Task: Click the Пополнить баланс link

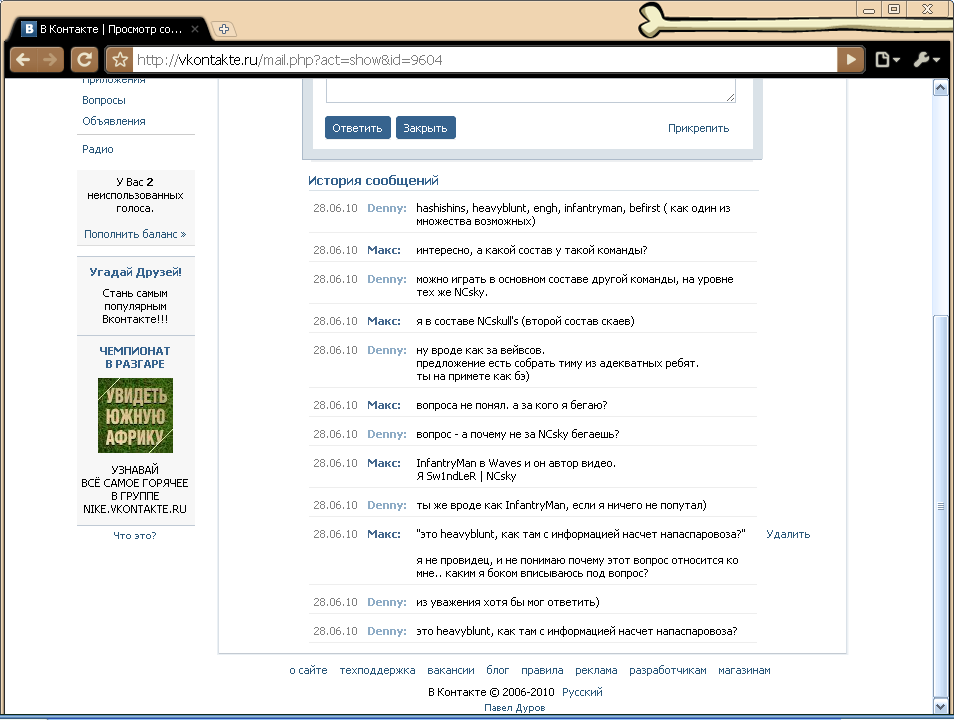Action: 135,234
